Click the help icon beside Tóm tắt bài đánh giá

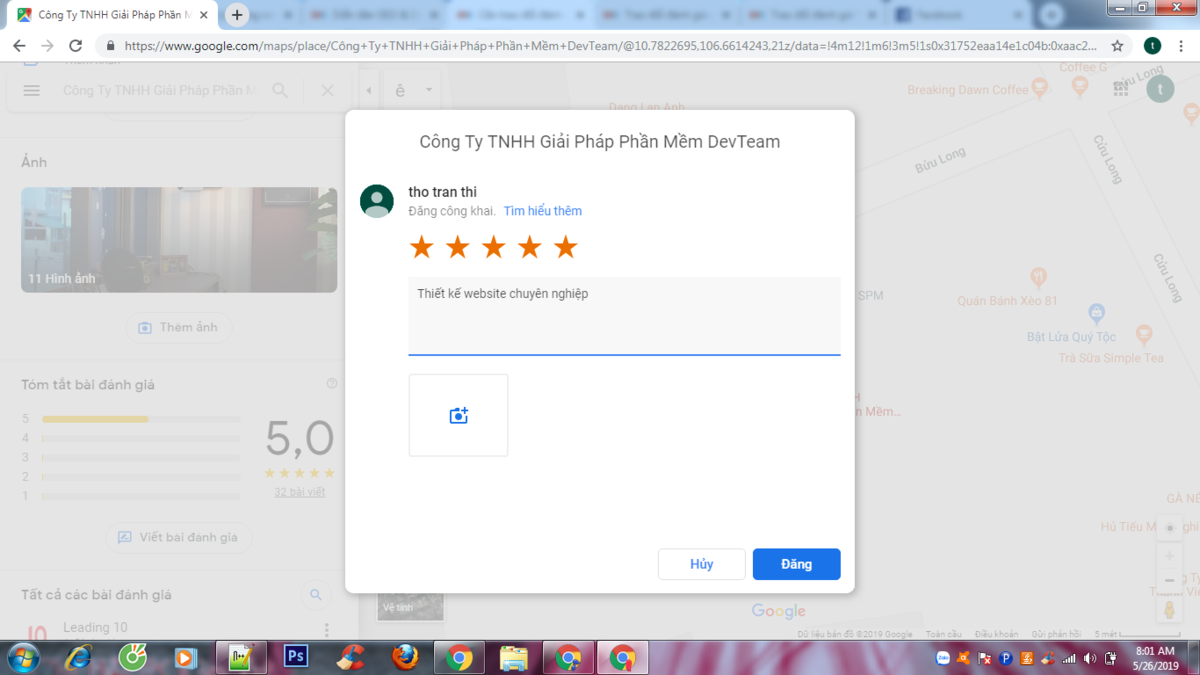pyautogui.click(x=332, y=383)
